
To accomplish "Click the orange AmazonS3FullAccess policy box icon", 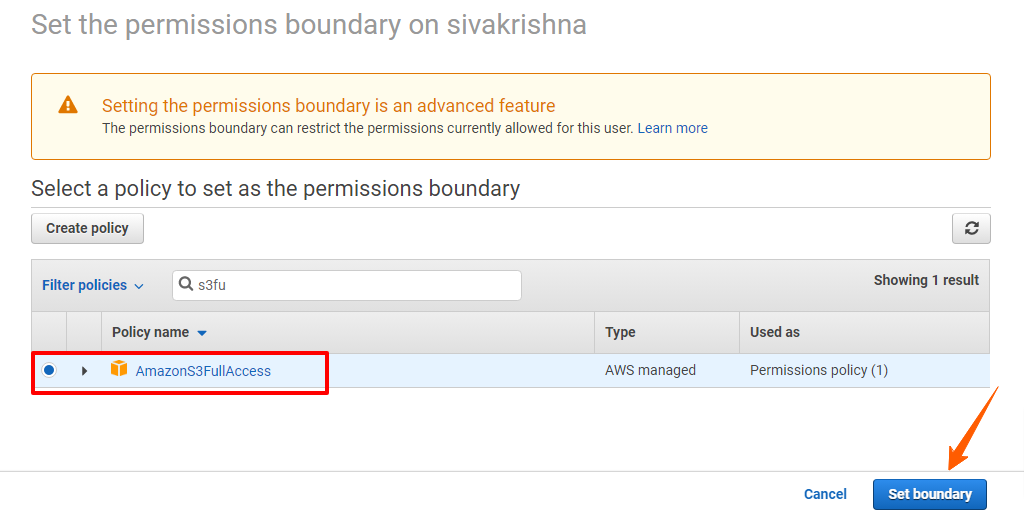I will point(119,368).
